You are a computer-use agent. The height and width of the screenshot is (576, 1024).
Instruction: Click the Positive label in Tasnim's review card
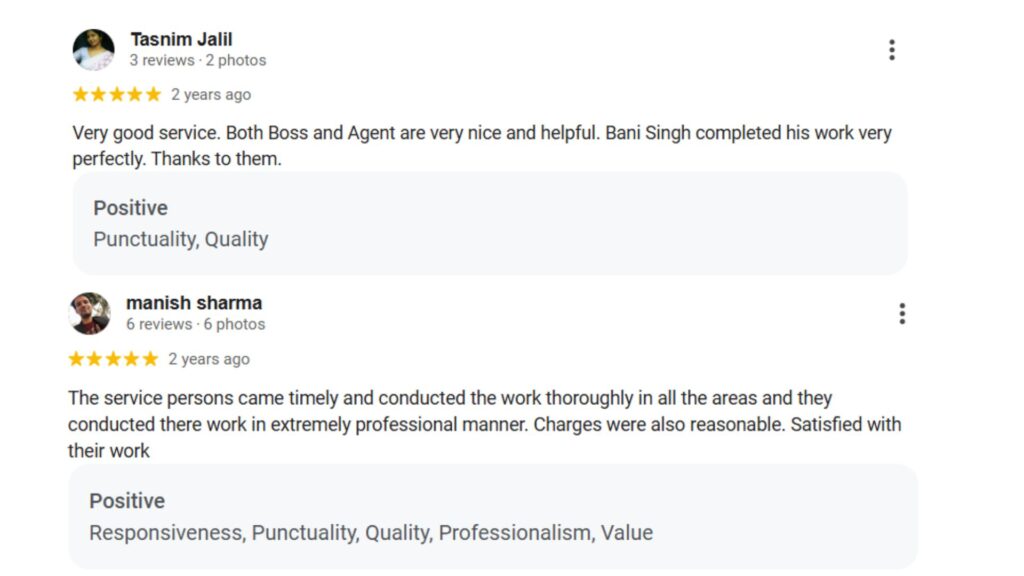click(130, 208)
